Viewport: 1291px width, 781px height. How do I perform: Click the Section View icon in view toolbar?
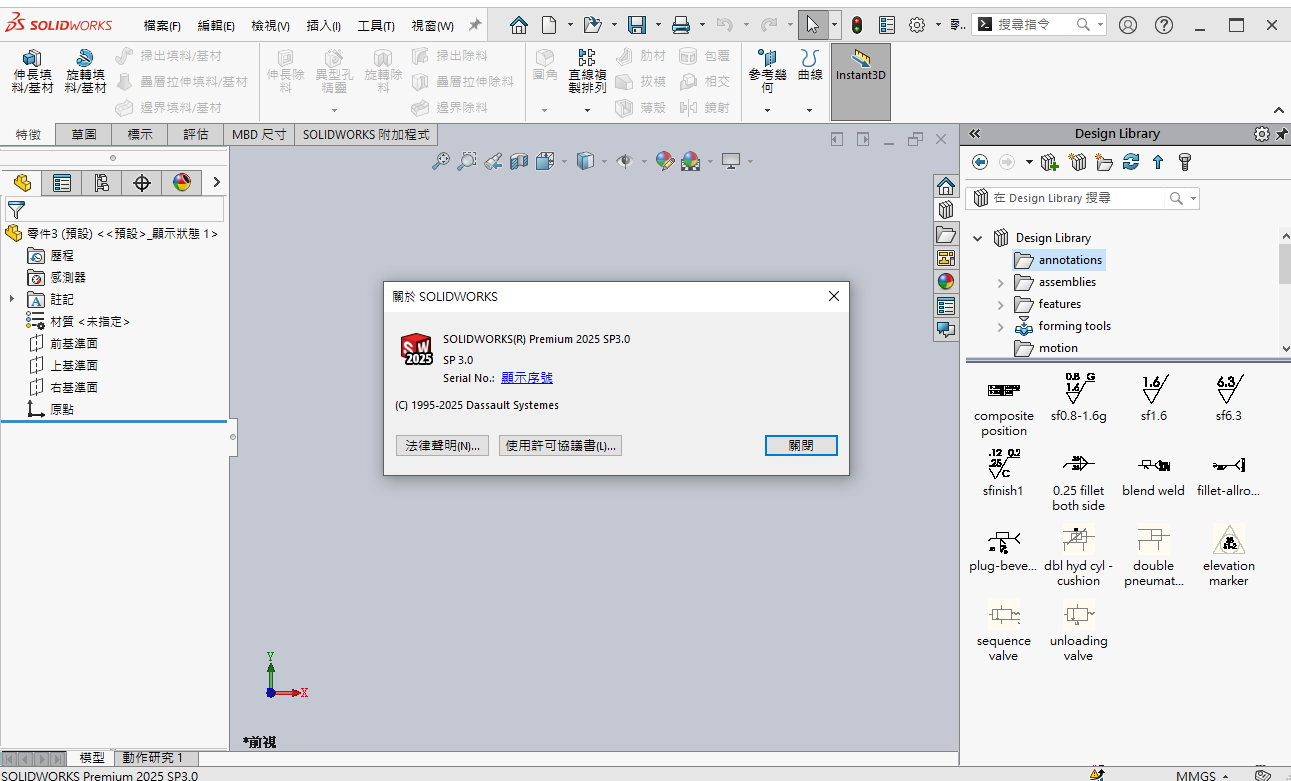(519, 161)
